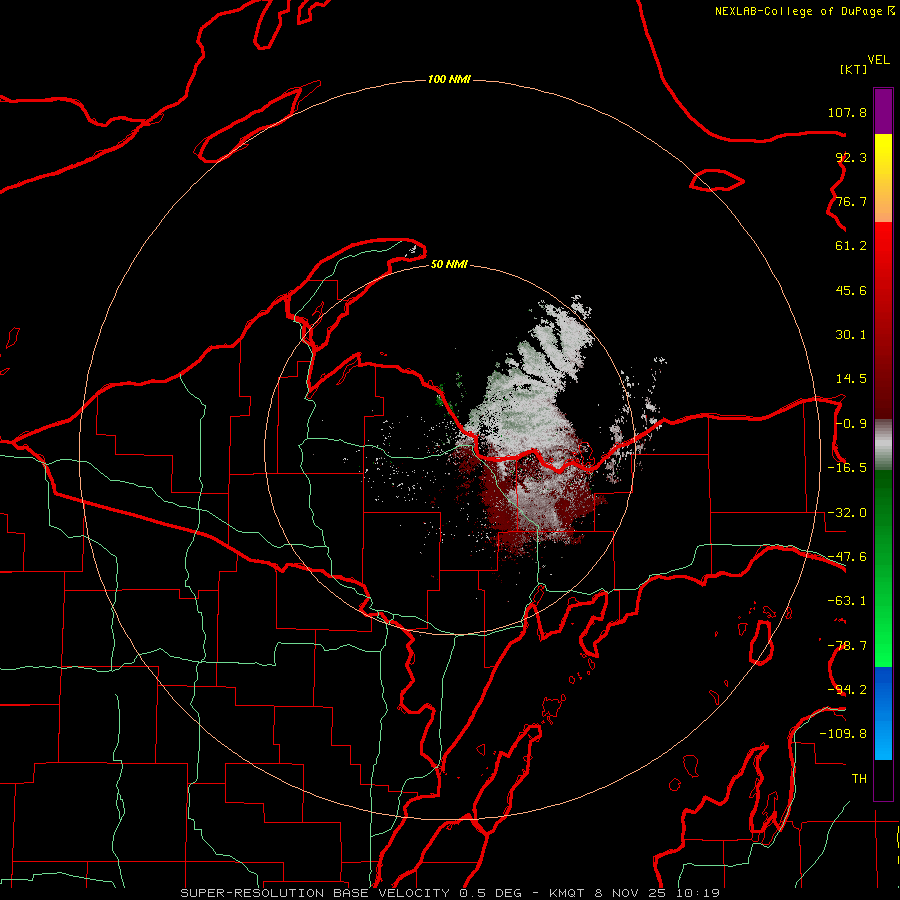Click the -16.5 legend value
Viewport: 900px width, 900px height.
point(847,468)
